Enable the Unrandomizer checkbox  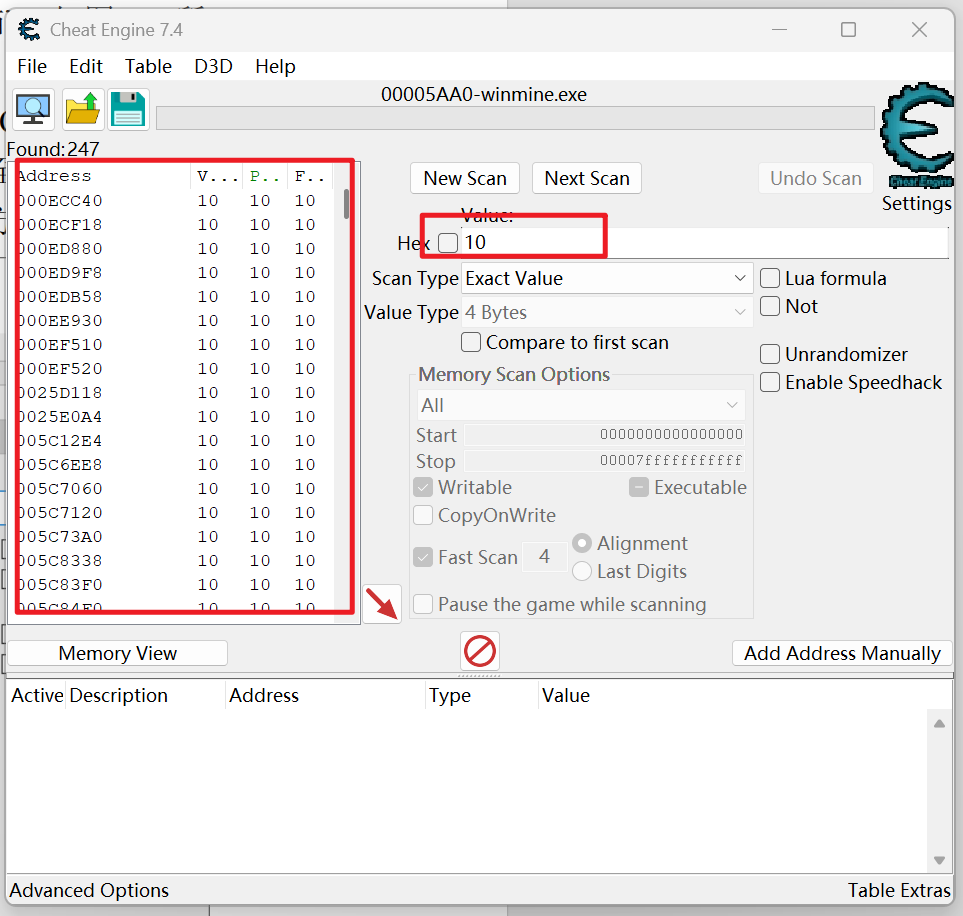(770, 354)
